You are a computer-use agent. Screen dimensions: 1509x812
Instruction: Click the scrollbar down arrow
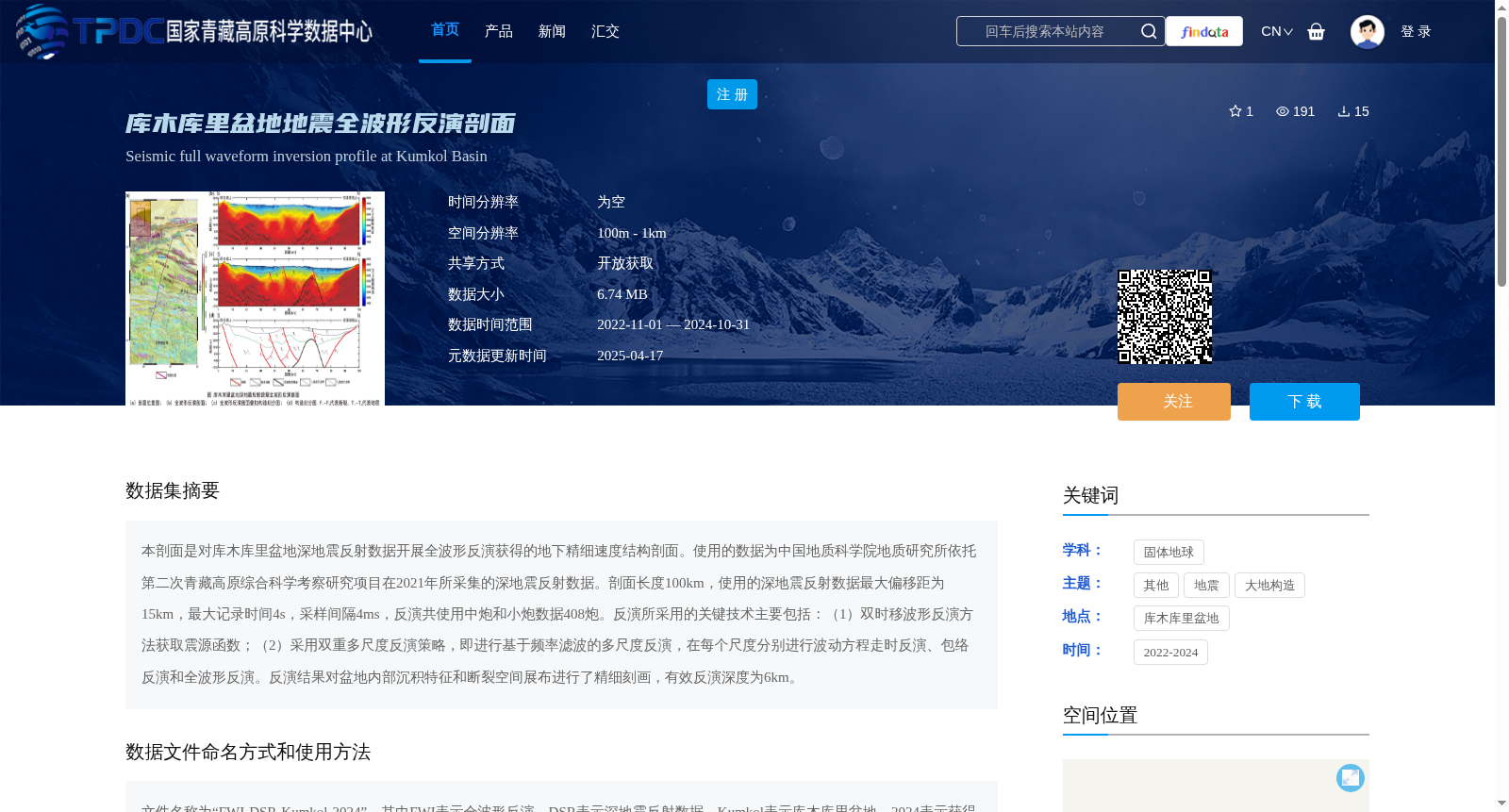[1501, 804]
